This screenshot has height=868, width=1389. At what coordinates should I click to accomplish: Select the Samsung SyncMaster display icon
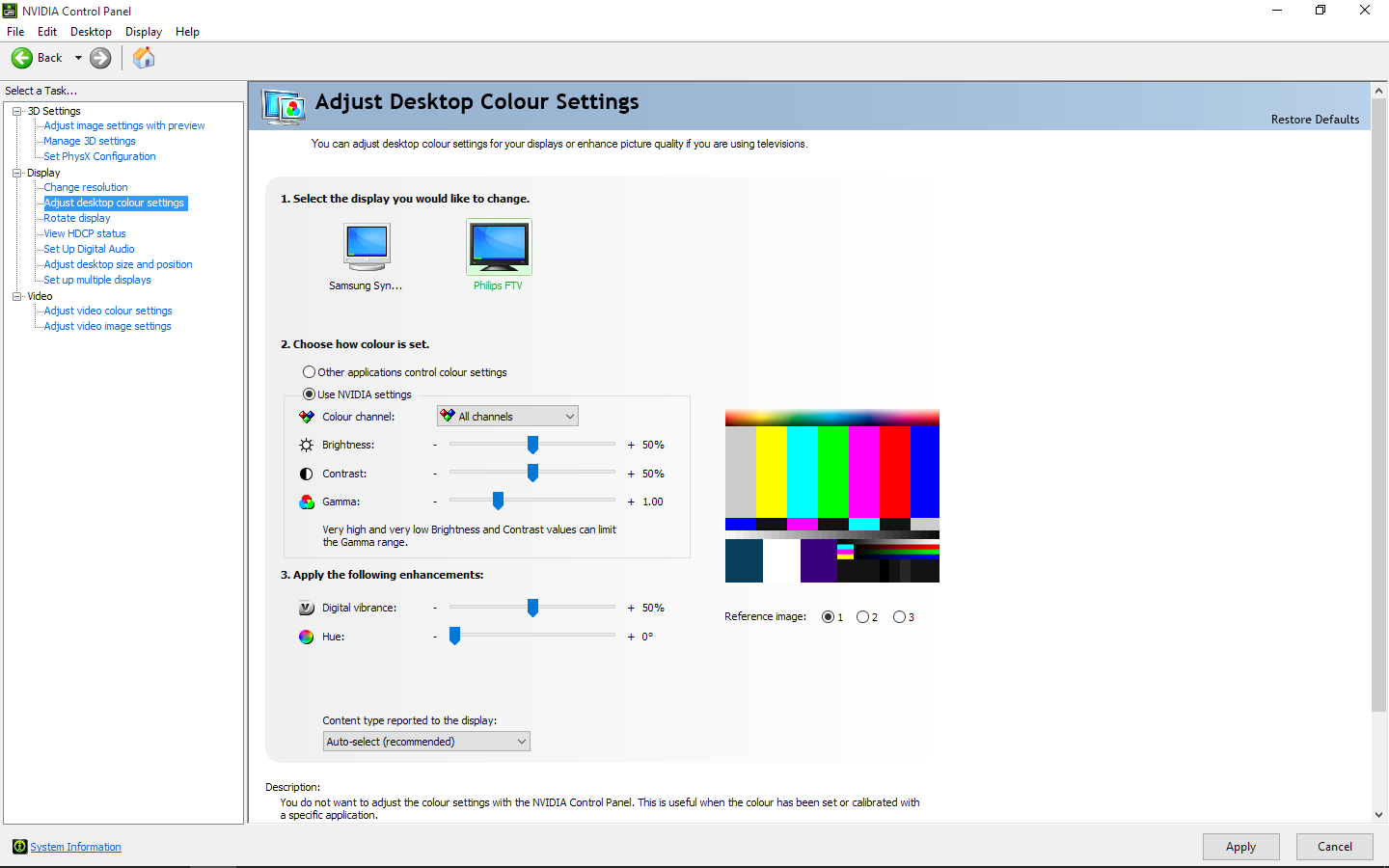click(367, 246)
